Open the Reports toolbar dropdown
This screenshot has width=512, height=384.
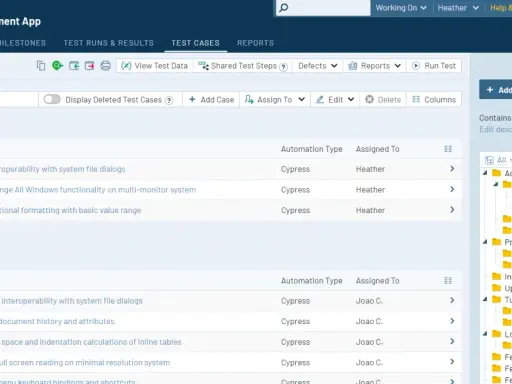374,66
